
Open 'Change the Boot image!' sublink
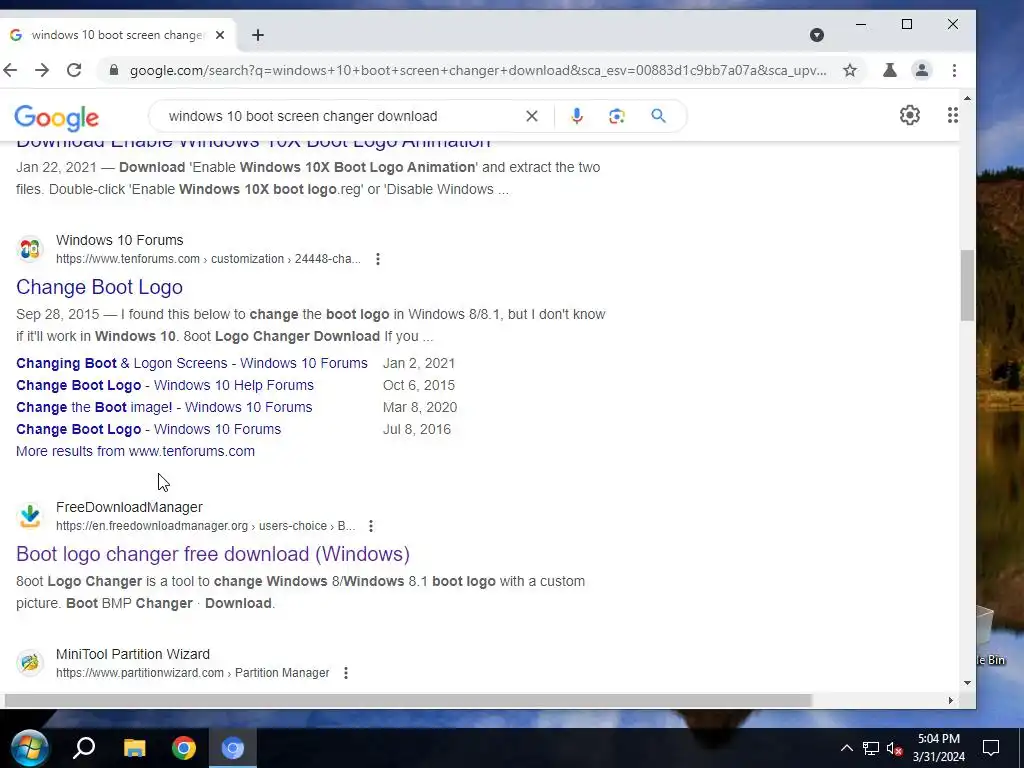pos(164,408)
